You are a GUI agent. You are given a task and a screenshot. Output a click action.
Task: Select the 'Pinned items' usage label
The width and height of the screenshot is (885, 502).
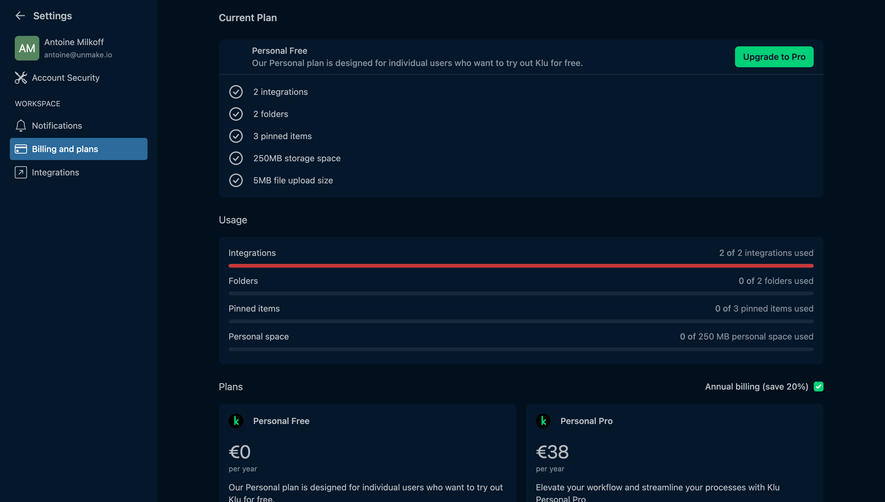tap(254, 308)
